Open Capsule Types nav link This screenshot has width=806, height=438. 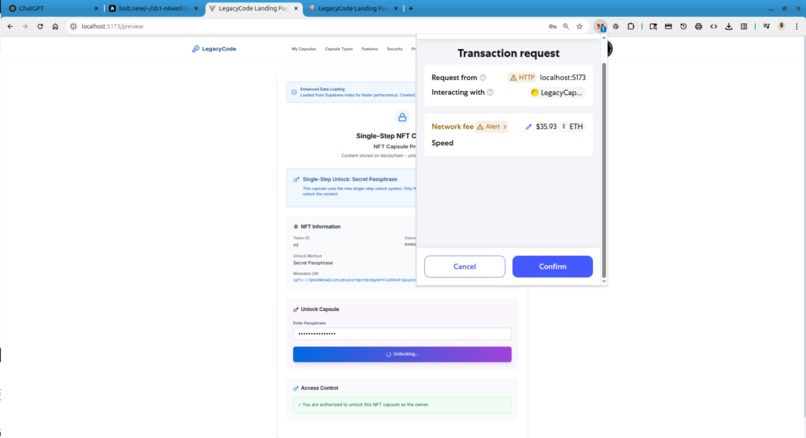point(339,49)
